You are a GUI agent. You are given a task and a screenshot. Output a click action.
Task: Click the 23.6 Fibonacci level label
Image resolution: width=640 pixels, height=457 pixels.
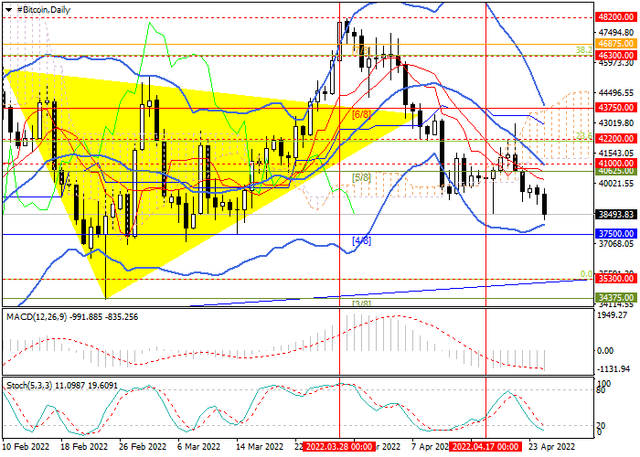(x=584, y=135)
